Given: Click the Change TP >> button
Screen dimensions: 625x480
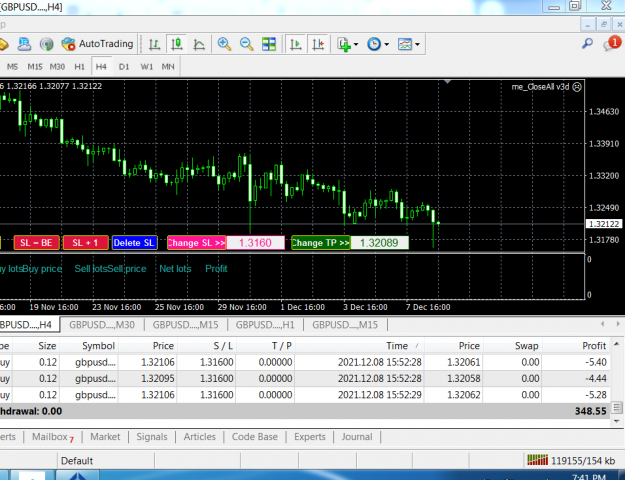Looking at the screenshot, I should pyautogui.click(x=320, y=243).
